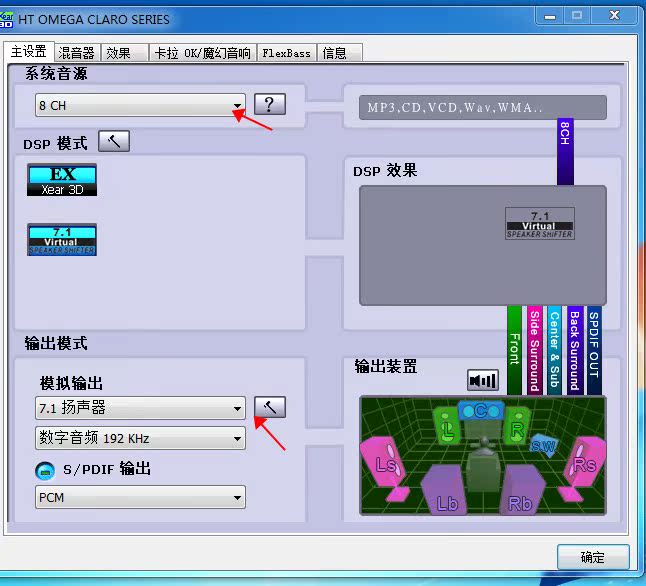Screen dimensions: 646x586
Task: Toggle the S/PDIF 输出 round icon
Action: (45, 471)
